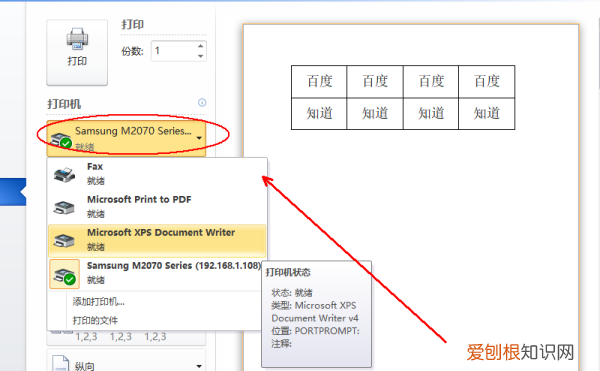
Task: Select Microsoft XPS Document Writer
Action: pos(157,240)
